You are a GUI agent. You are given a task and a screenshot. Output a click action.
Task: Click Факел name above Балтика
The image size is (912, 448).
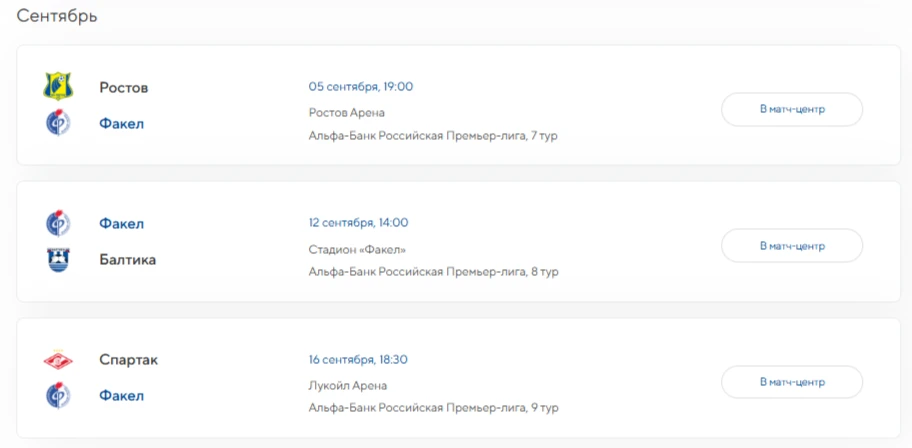pos(122,224)
